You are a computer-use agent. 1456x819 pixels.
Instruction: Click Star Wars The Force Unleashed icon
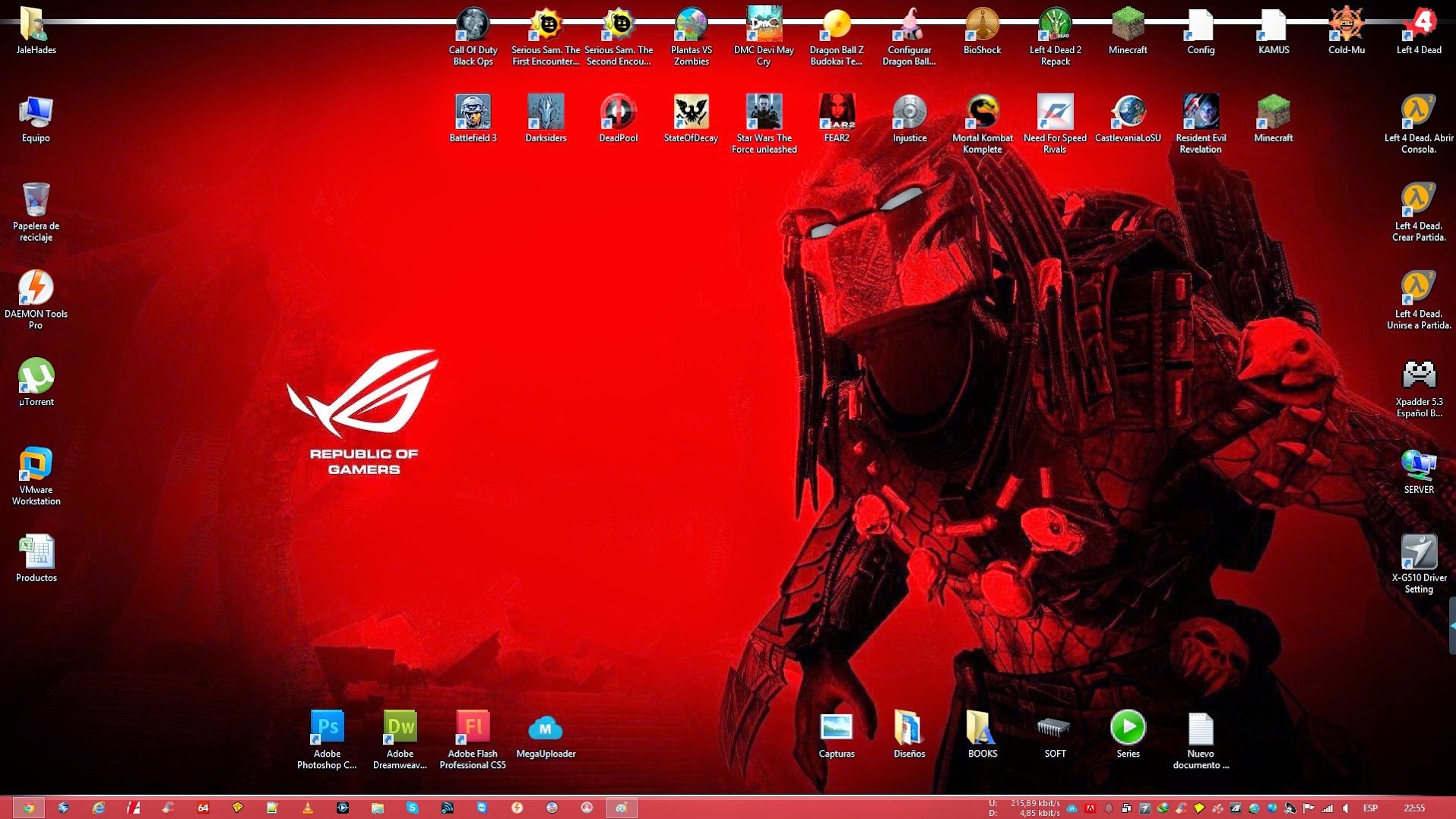764,124
